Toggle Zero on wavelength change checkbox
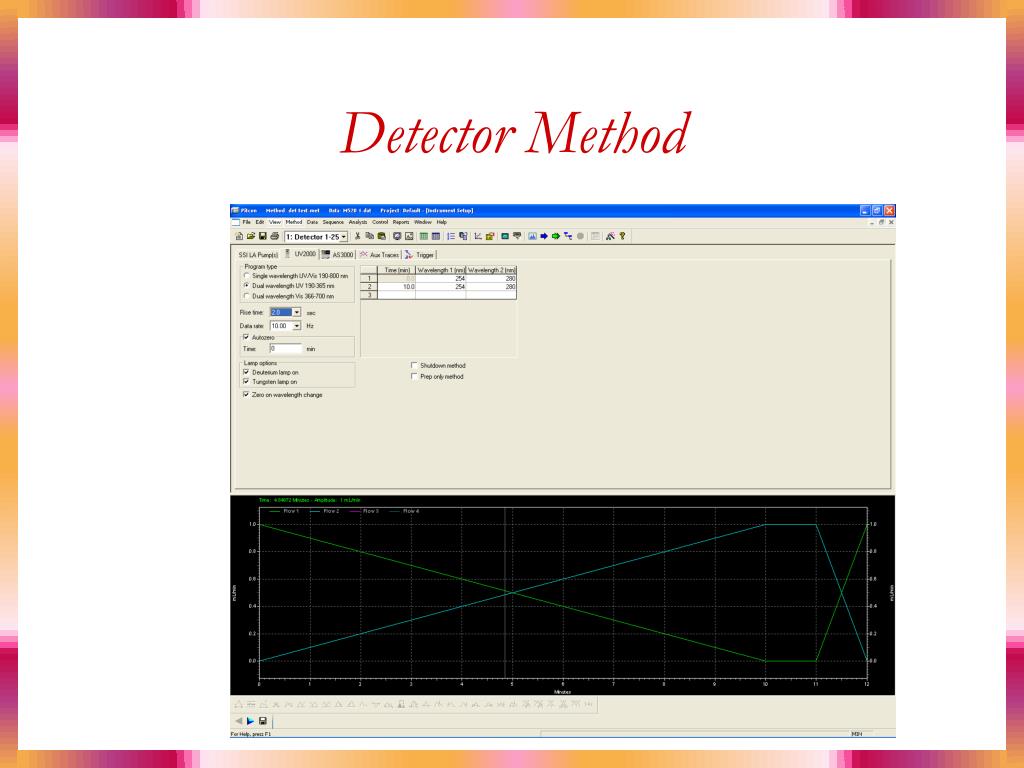The width and height of the screenshot is (1024, 768). tap(246, 394)
